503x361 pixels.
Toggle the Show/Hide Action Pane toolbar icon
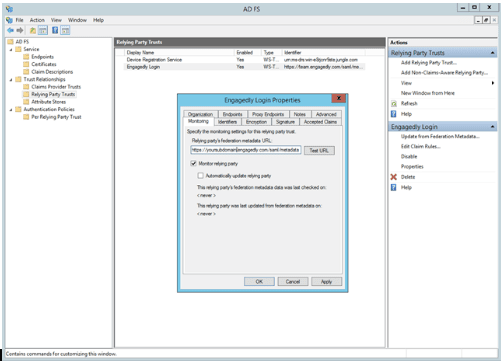tap(65, 31)
